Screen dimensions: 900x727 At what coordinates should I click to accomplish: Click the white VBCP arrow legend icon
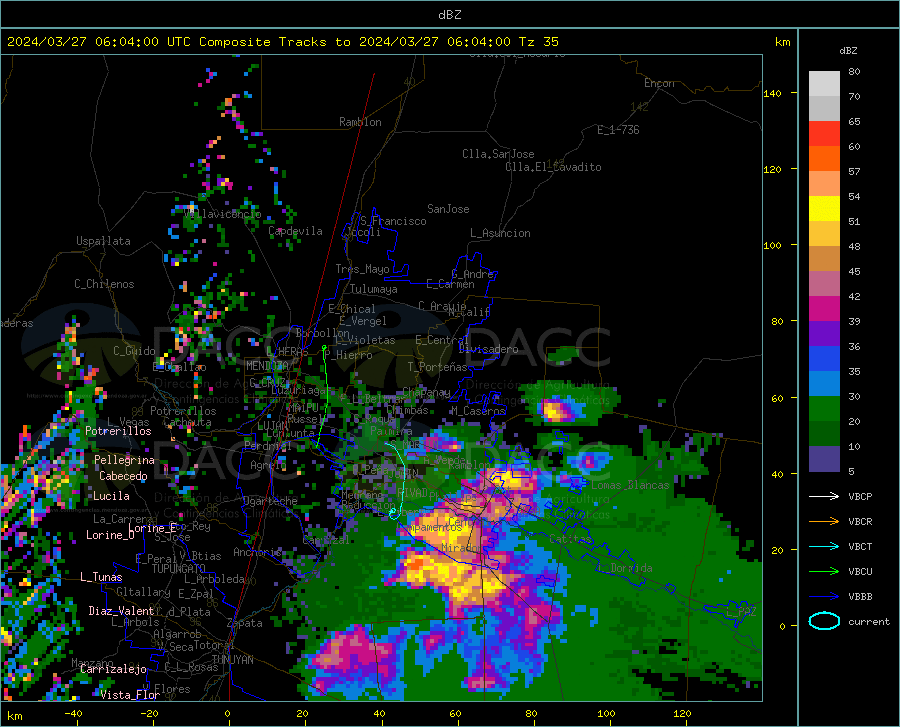pyautogui.click(x=824, y=496)
